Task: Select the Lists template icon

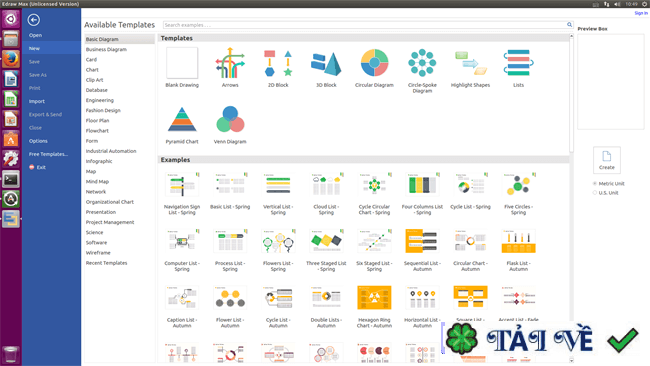Action: [519, 63]
